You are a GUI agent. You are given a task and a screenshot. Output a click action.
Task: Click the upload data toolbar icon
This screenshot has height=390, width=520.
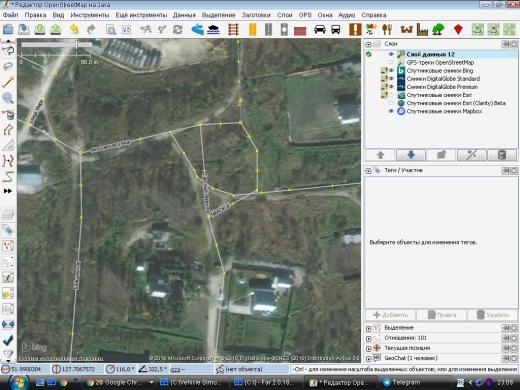55,30
